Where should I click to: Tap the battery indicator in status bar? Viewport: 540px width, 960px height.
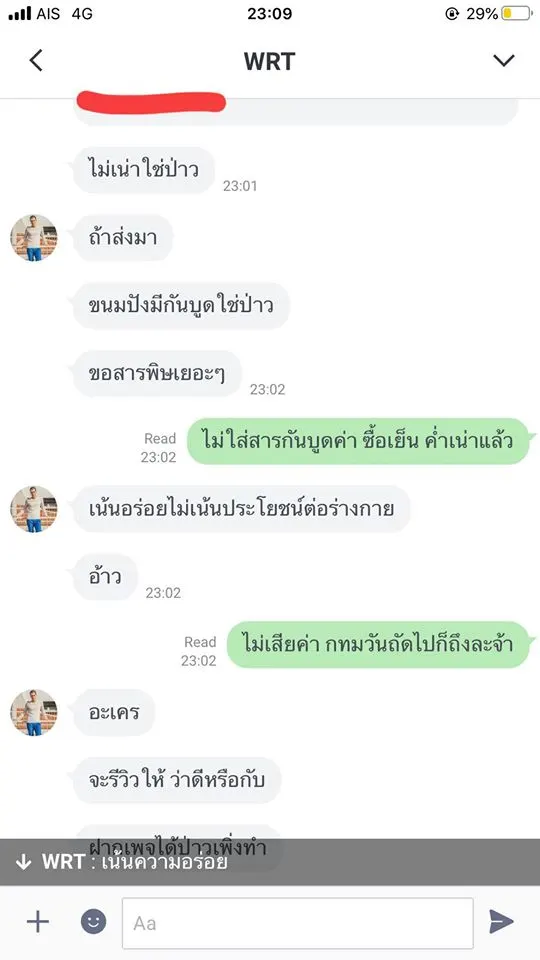tap(516, 13)
